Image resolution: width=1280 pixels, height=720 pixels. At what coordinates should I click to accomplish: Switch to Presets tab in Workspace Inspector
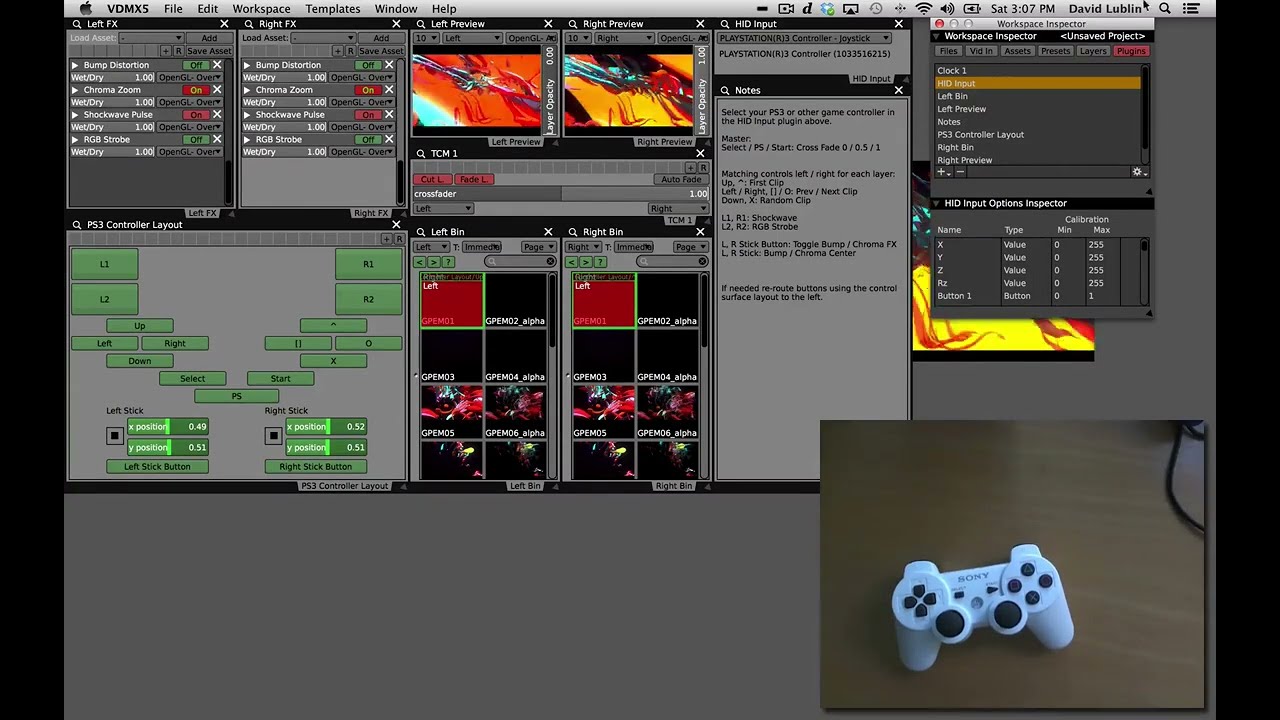(1055, 51)
